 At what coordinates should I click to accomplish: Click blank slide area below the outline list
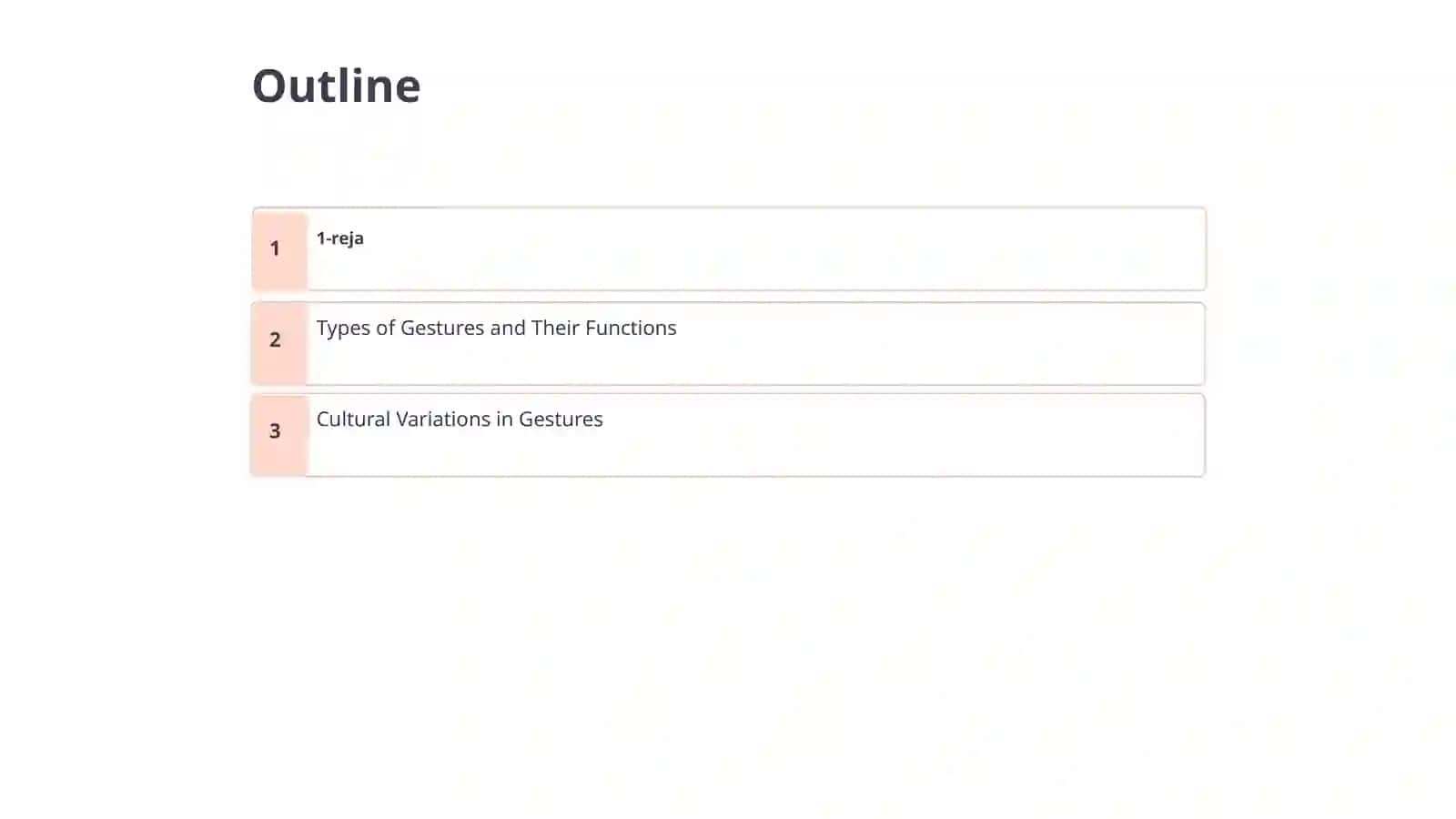[728, 646]
